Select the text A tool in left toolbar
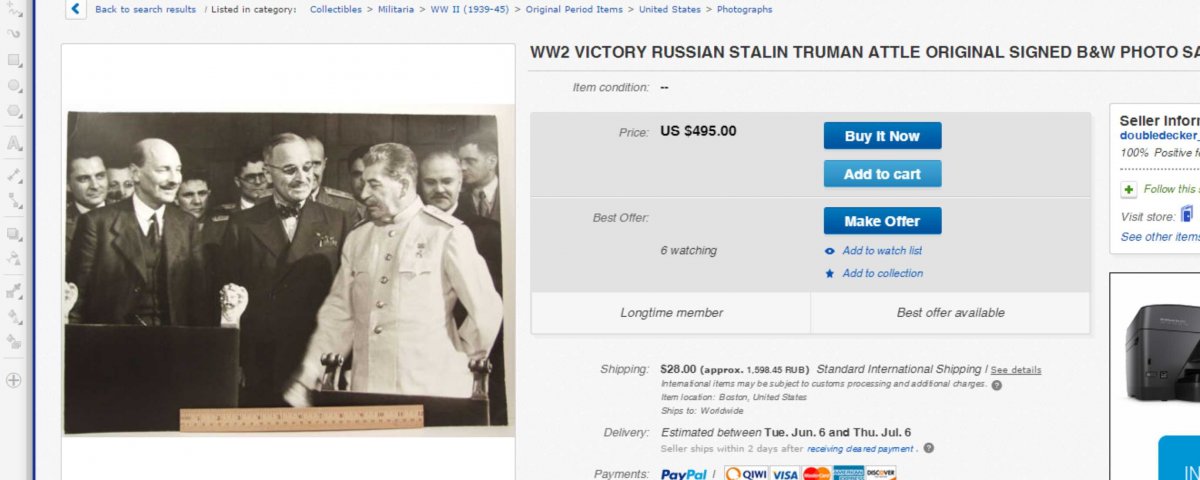The height and width of the screenshot is (480, 1200). tap(14, 143)
